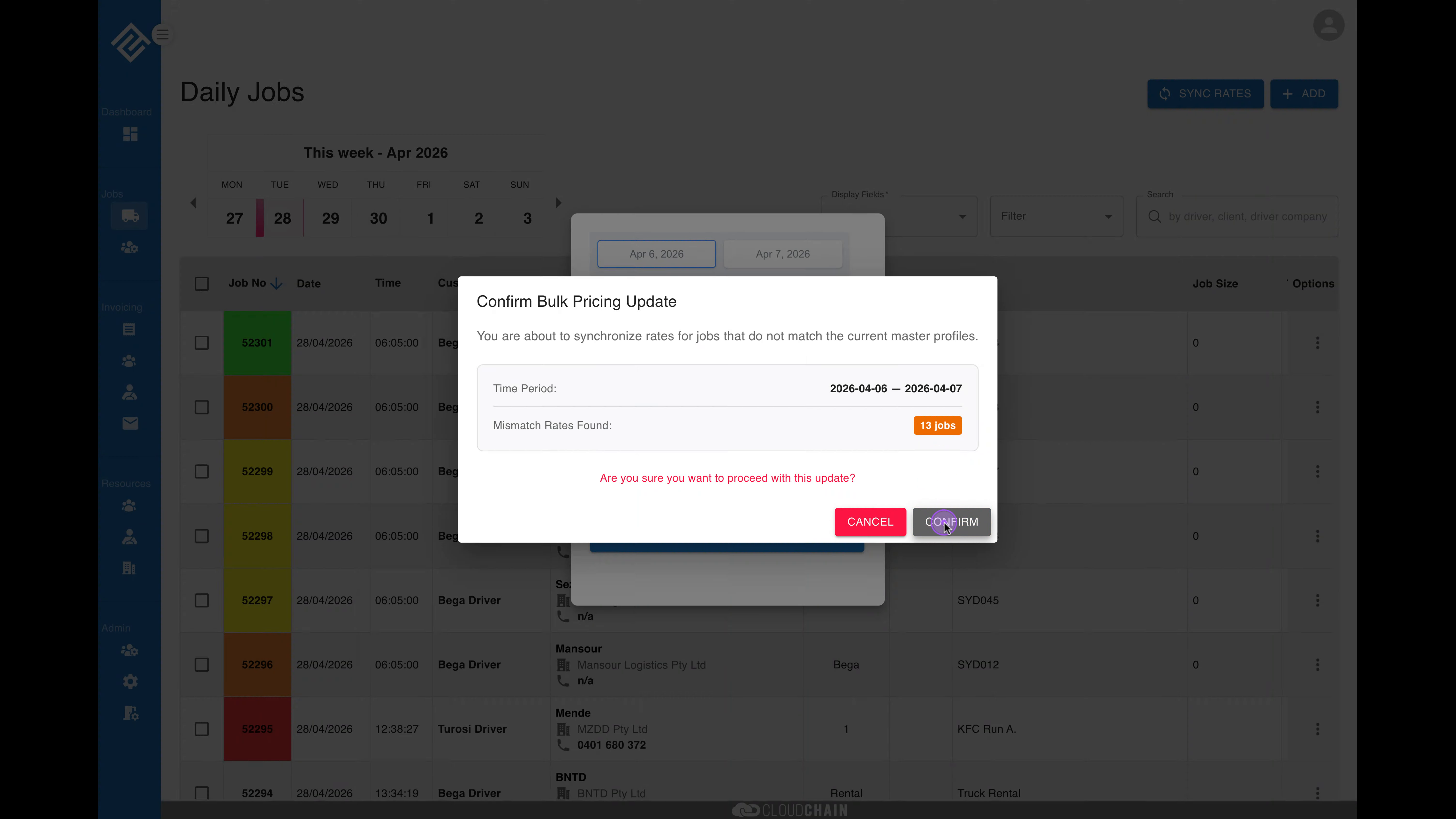Toggle the select-all header checkbox

click(202, 284)
